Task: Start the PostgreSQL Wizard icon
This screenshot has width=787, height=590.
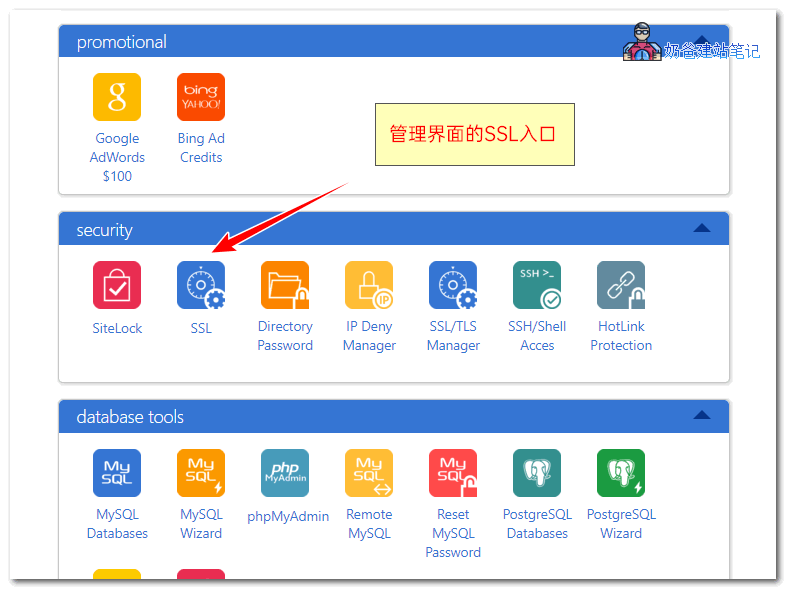Action: coord(621,473)
